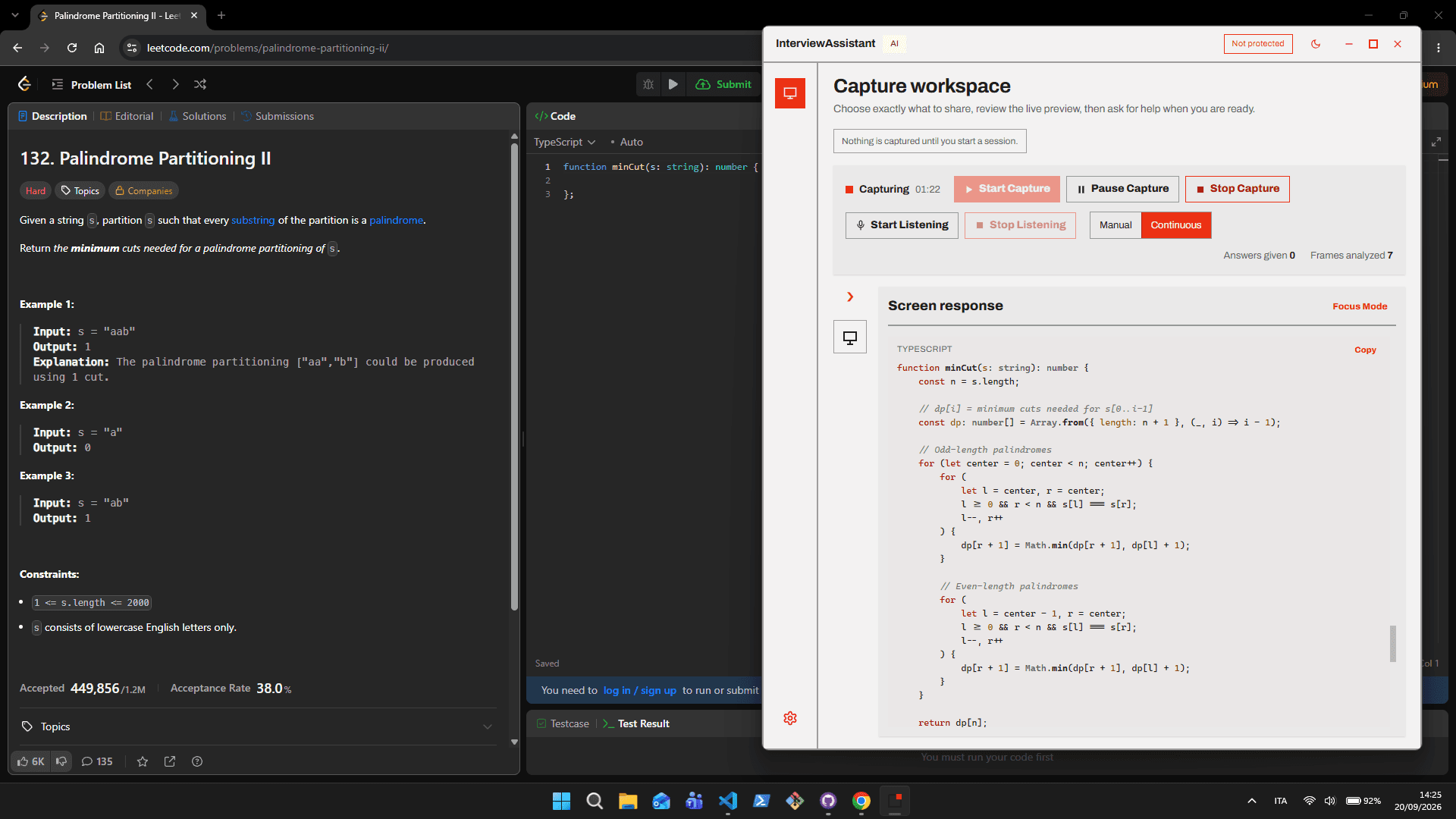Click Stop Listening button
This screenshot has height=819, width=1456.
coord(1021,225)
